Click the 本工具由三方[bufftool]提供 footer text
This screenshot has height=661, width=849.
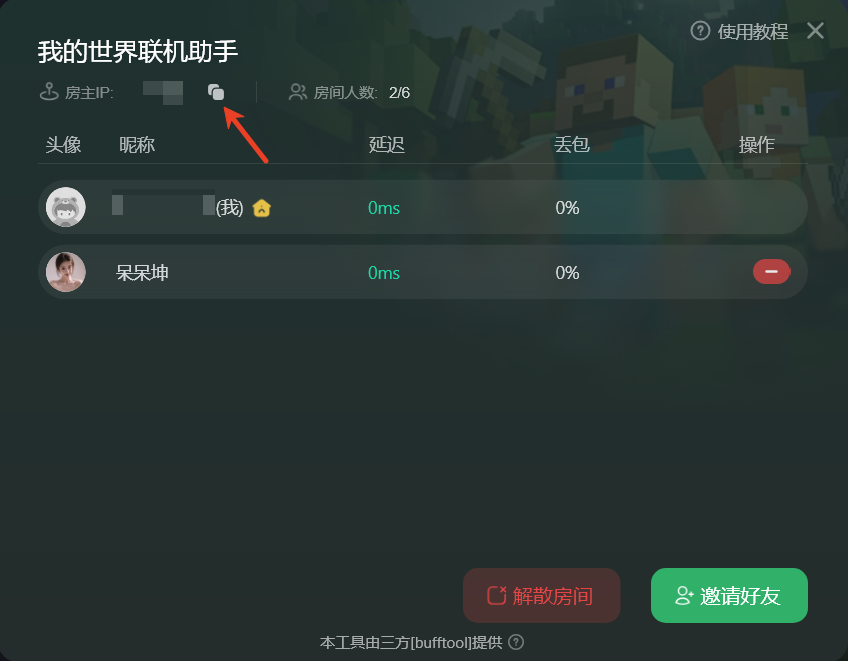pos(411,643)
